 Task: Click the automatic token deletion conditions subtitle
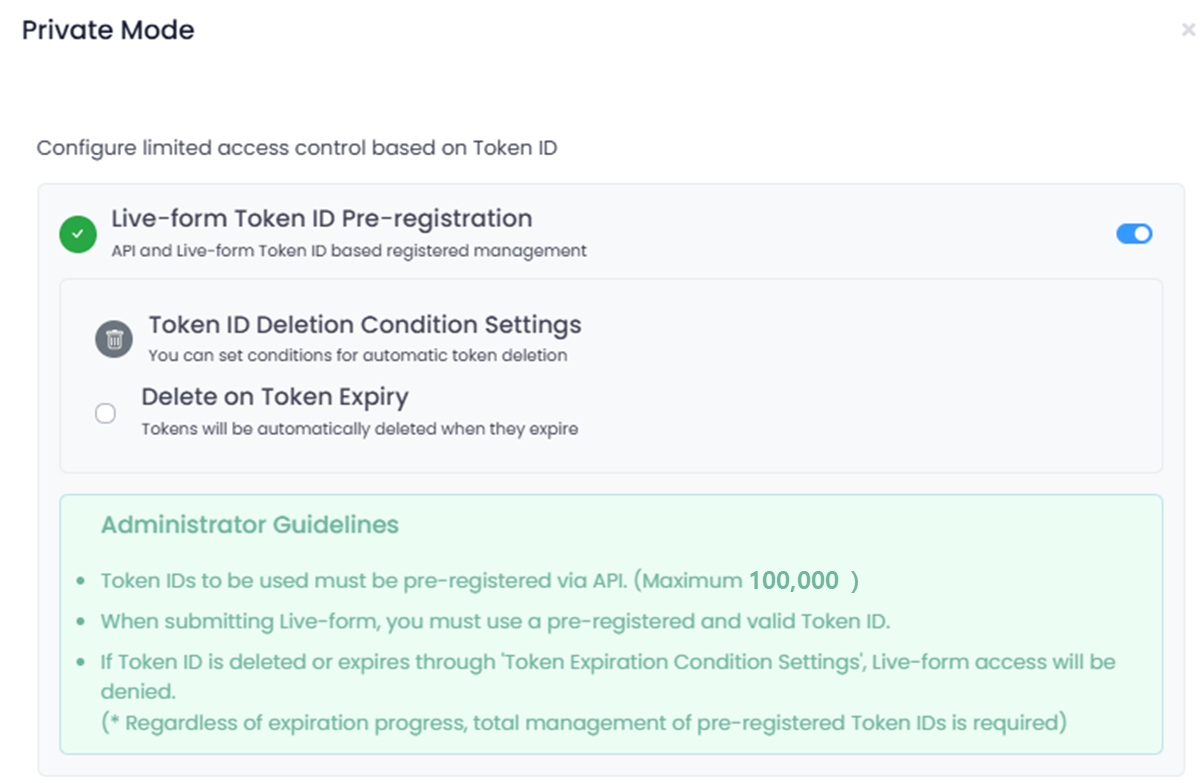(x=357, y=355)
